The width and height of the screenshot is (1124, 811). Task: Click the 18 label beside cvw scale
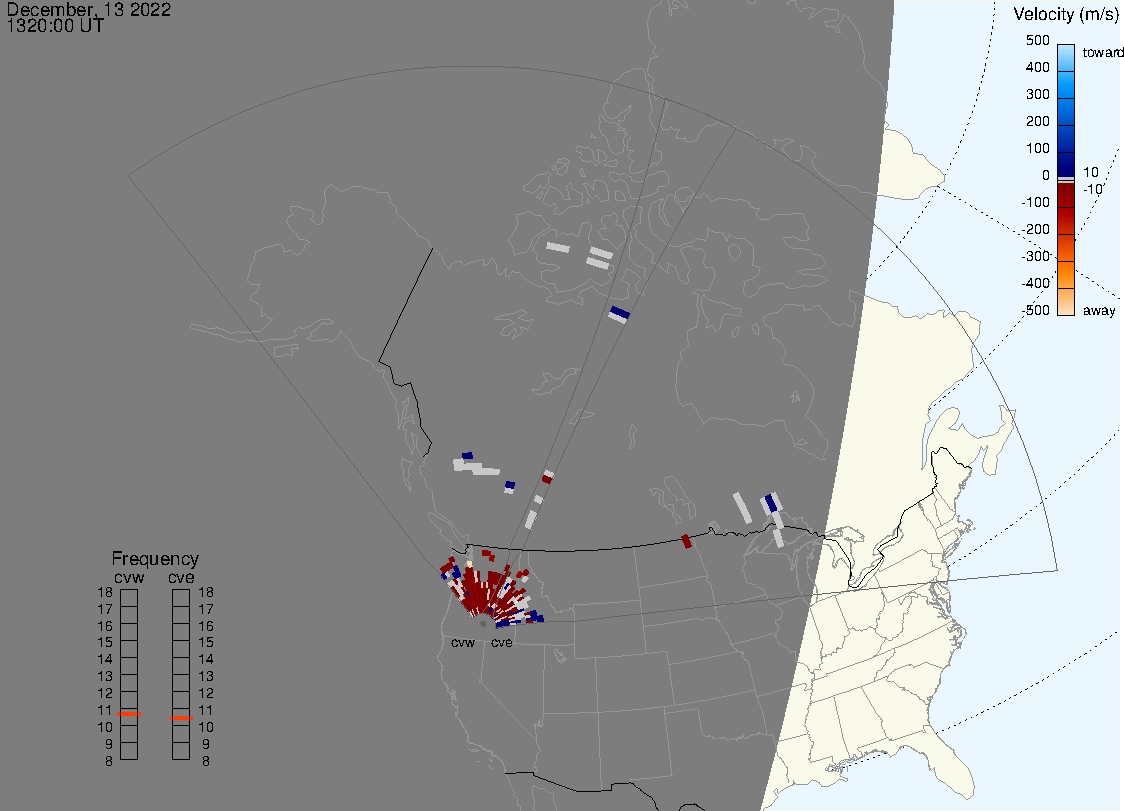pyautogui.click(x=105, y=592)
